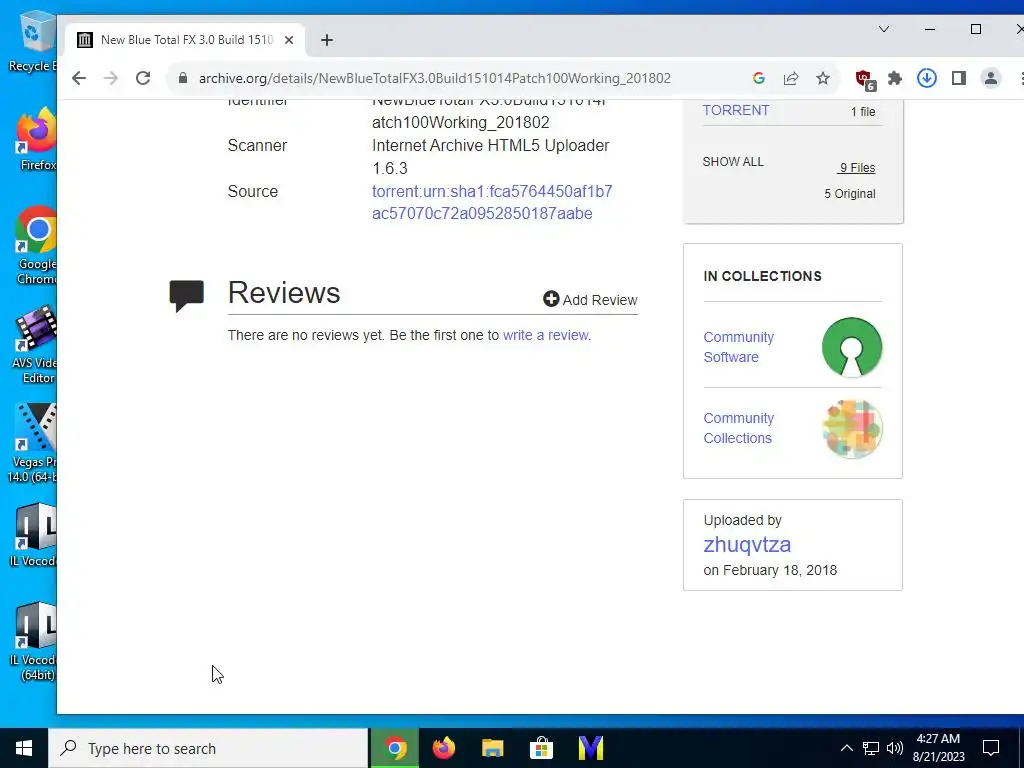Open uploader zhuqvtza profile

point(747,544)
